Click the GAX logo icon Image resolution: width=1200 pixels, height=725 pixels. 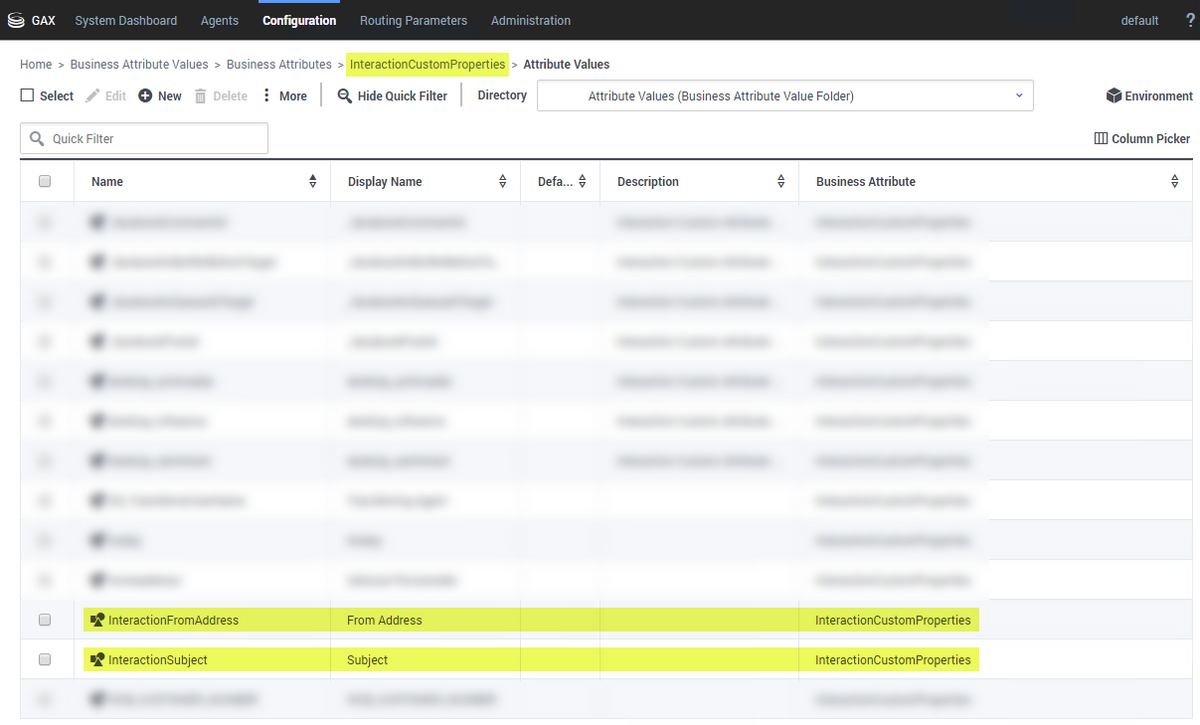point(16,20)
